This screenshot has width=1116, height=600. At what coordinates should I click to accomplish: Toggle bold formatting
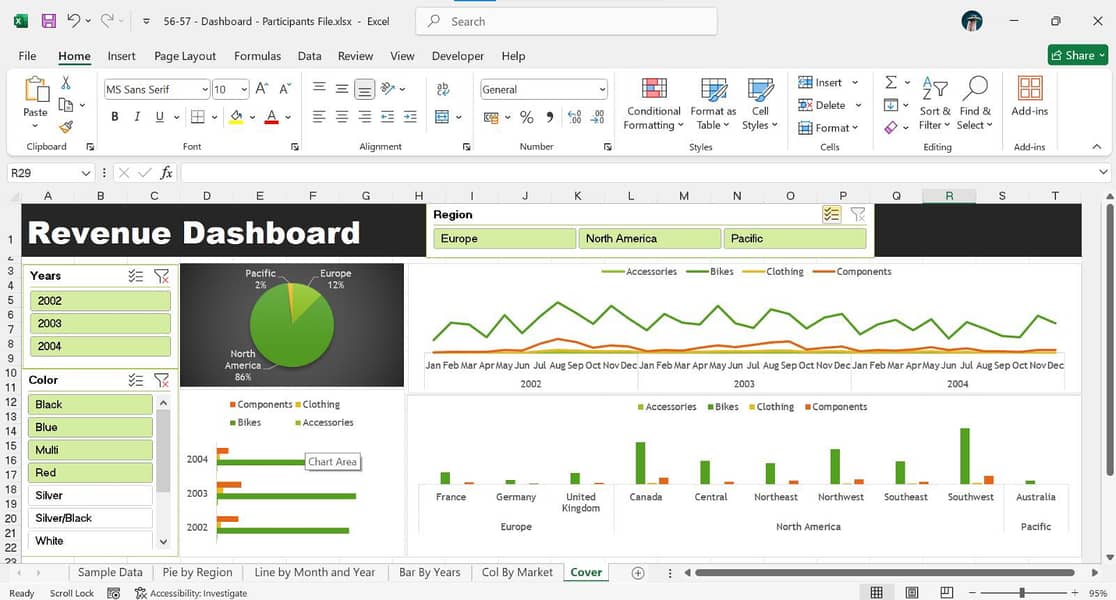(115, 117)
